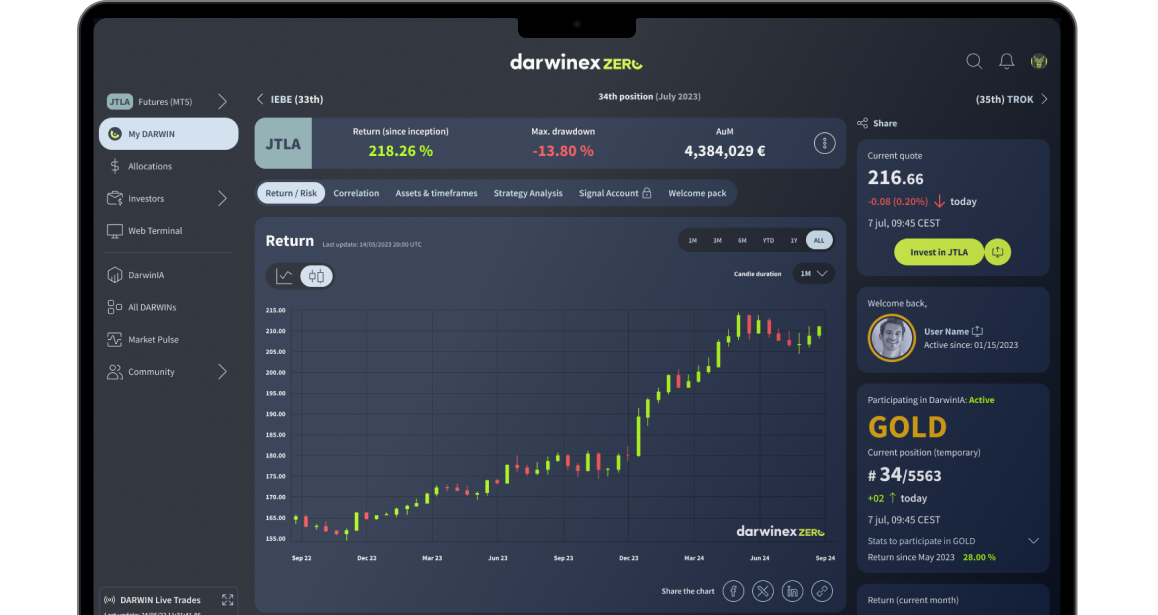
Task: Click the JTLA ticker badge
Action: [284, 144]
